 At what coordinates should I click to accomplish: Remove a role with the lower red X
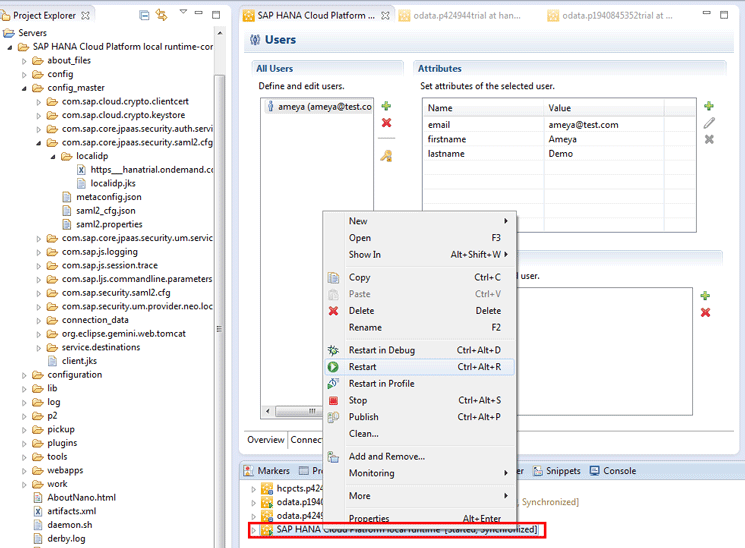click(705, 312)
